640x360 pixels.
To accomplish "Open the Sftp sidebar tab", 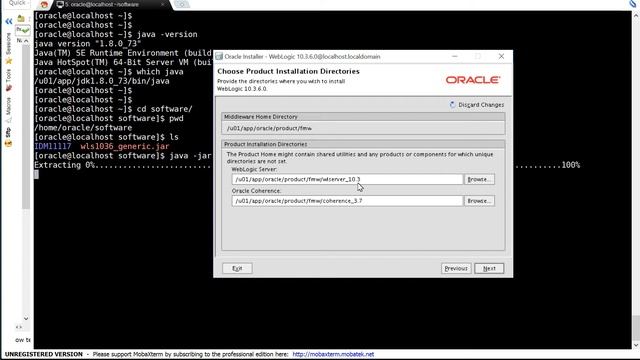I will [x=9, y=133].
